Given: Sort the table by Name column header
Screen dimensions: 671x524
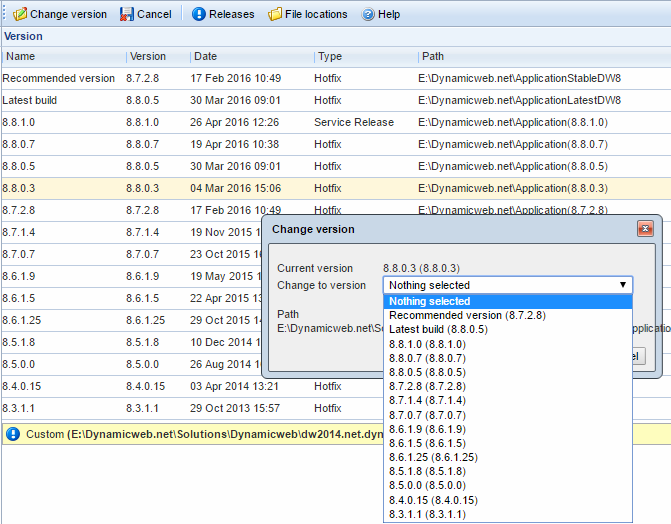Looking at the screenshot, I should (x=21, y=57).
